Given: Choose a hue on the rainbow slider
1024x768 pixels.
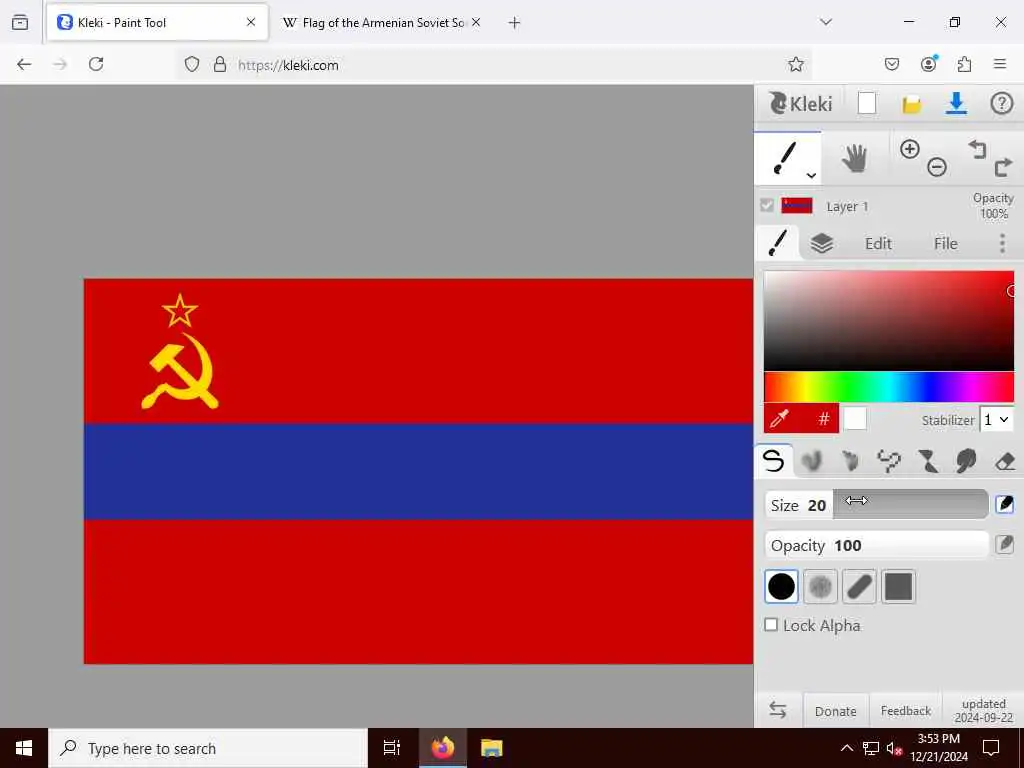Looking at the screenshot, I should pyautogui.click(x=889, y=387).
